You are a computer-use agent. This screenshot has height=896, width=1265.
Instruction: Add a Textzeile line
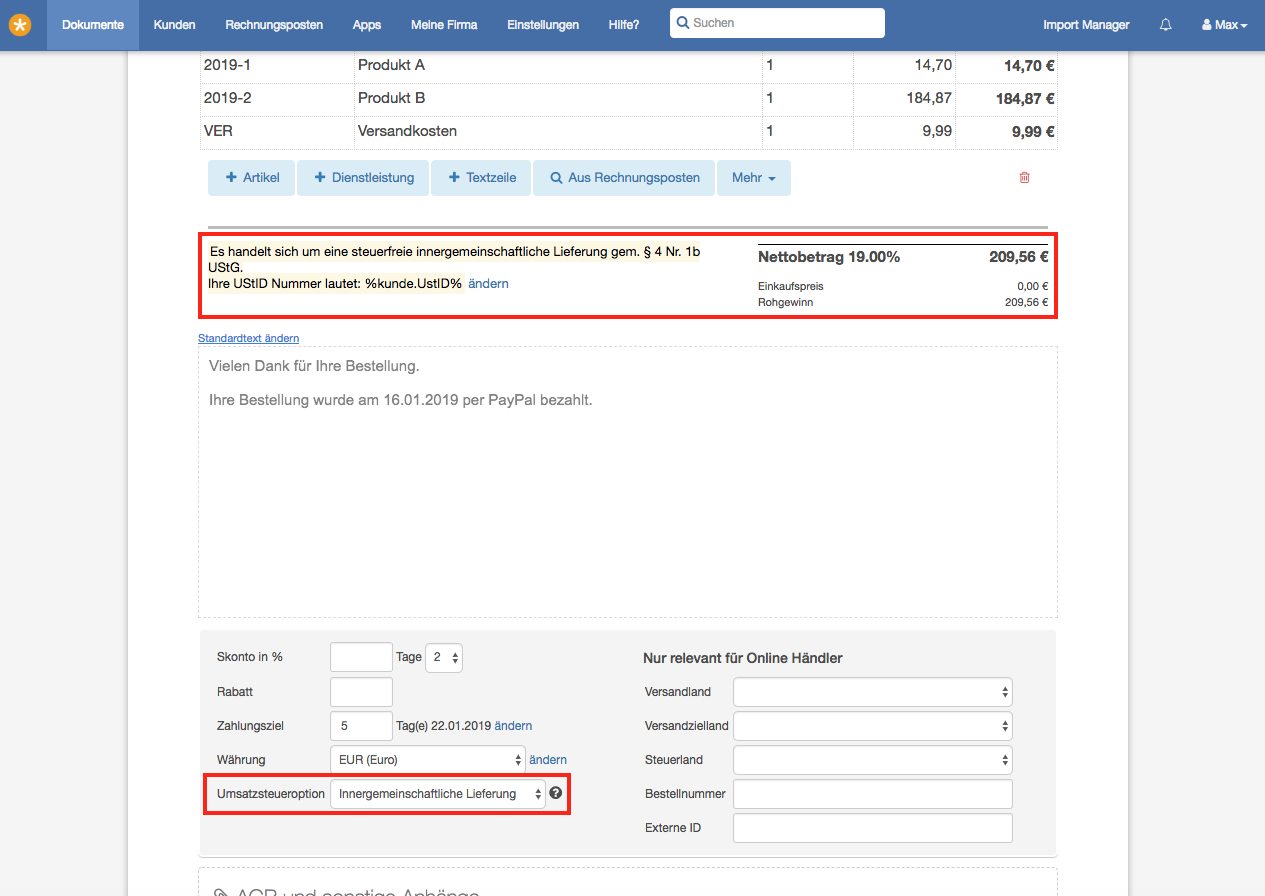tap(481, 178)
